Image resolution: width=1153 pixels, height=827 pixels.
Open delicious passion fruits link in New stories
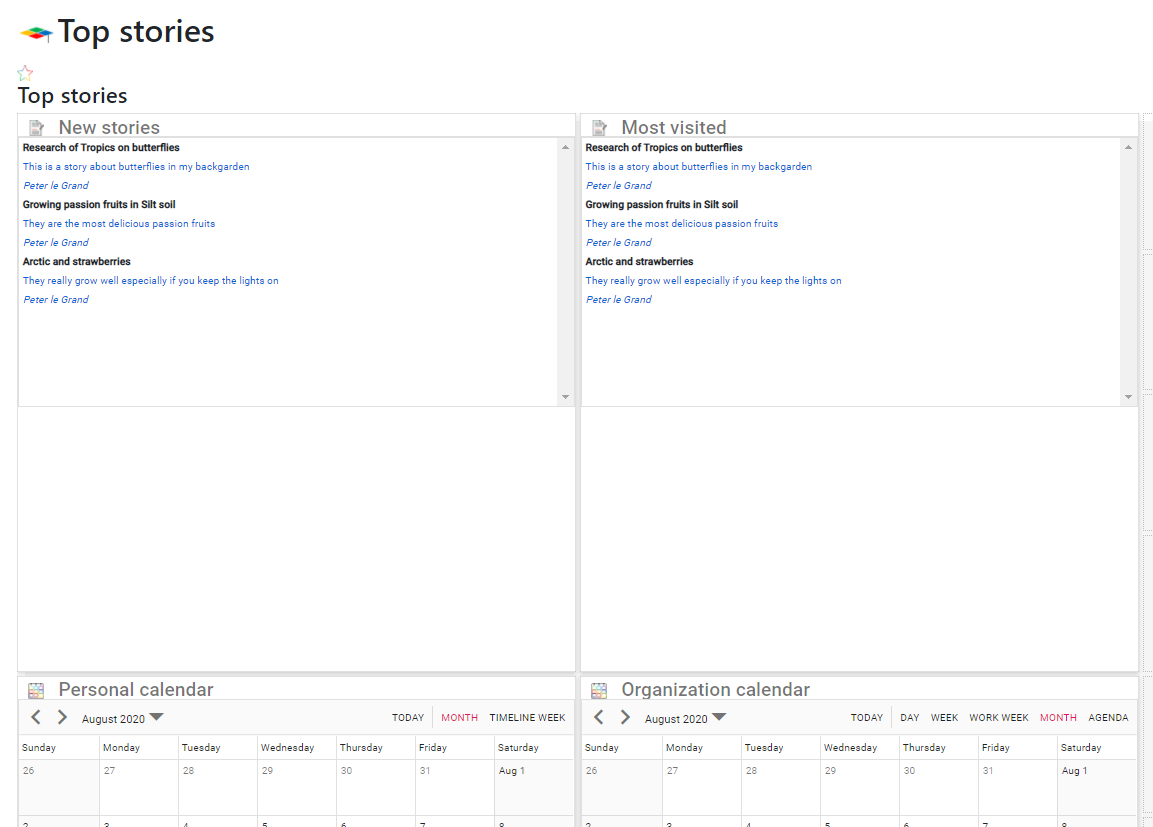(x=119, y=223)
